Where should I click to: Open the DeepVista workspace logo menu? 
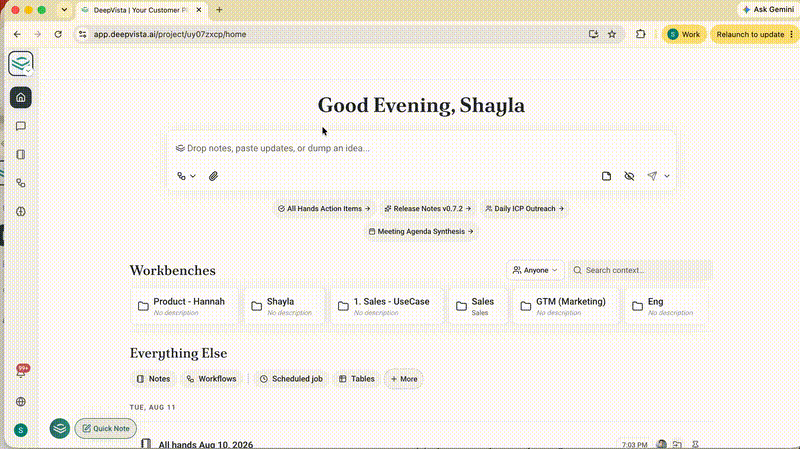21,64
